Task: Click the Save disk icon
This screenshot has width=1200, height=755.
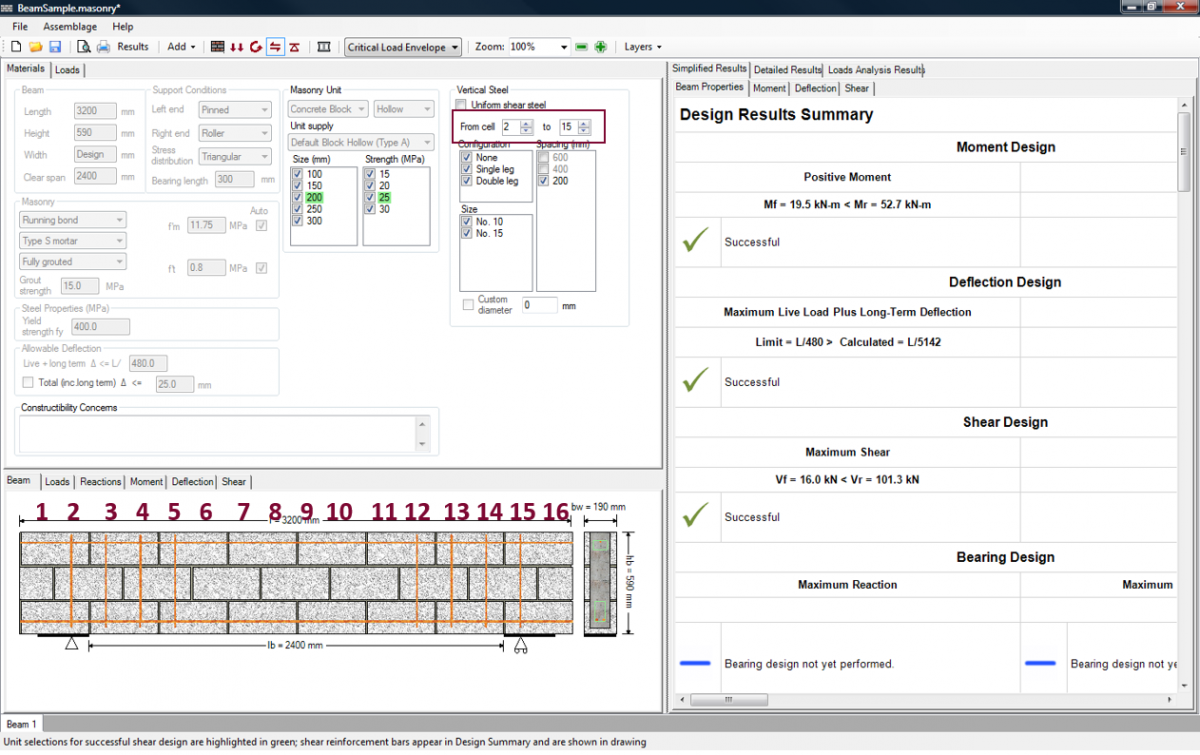Action: [54, 47]
